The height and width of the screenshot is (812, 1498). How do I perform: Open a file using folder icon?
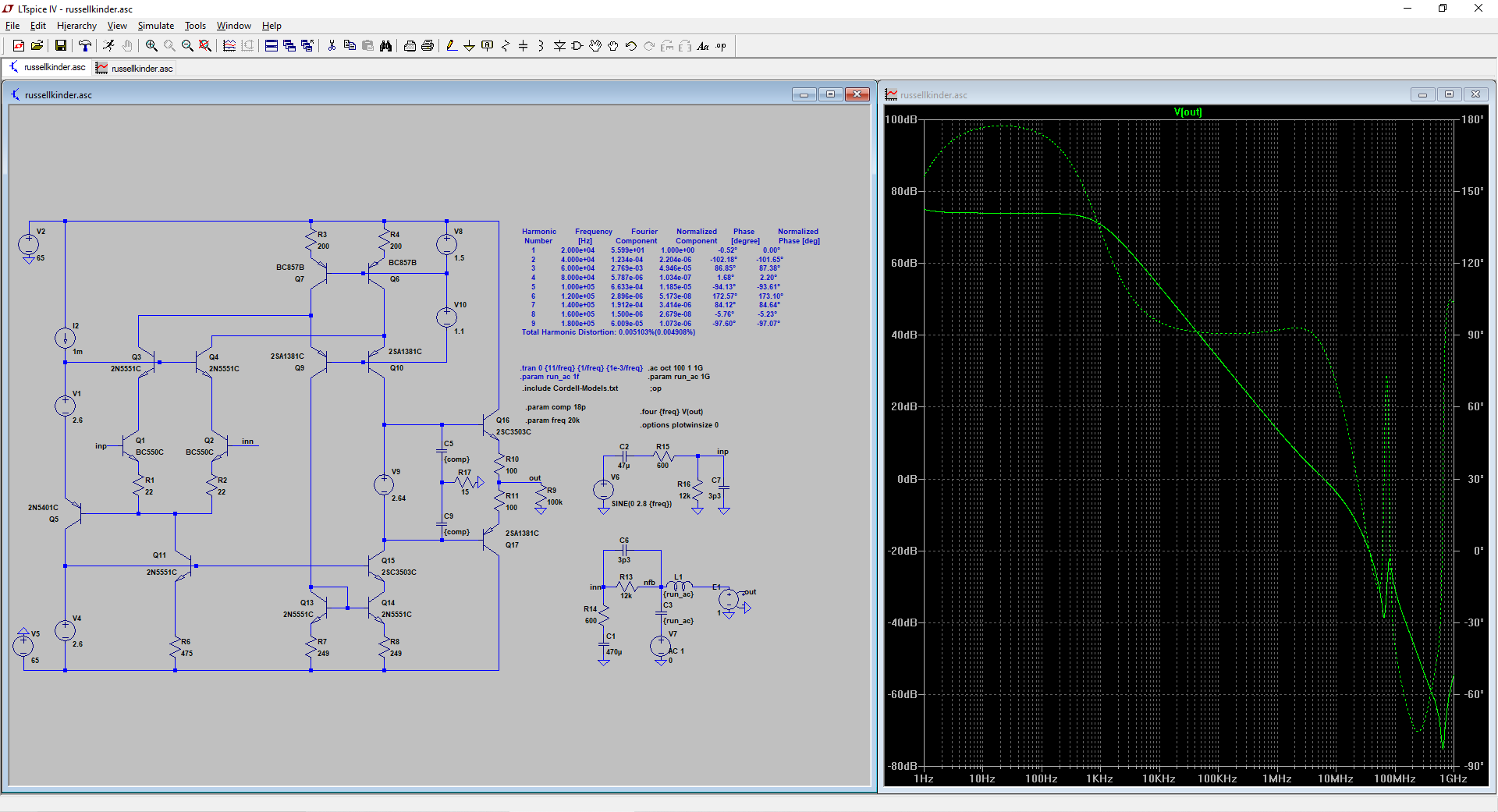coord(37,46)
